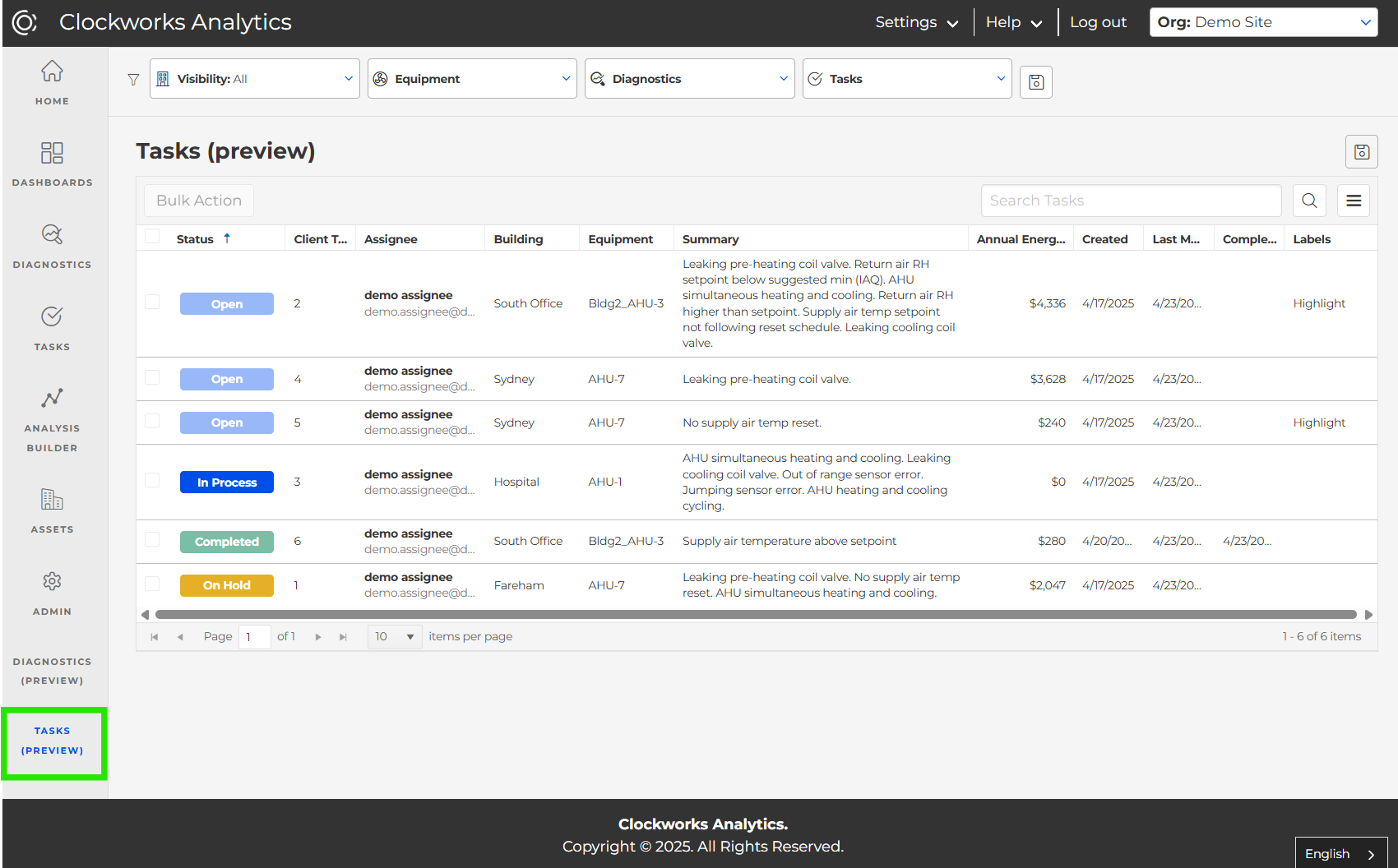Click the ascending sort arrow on Status
This screenshot has width=1398, height=868.
point(227,238)
